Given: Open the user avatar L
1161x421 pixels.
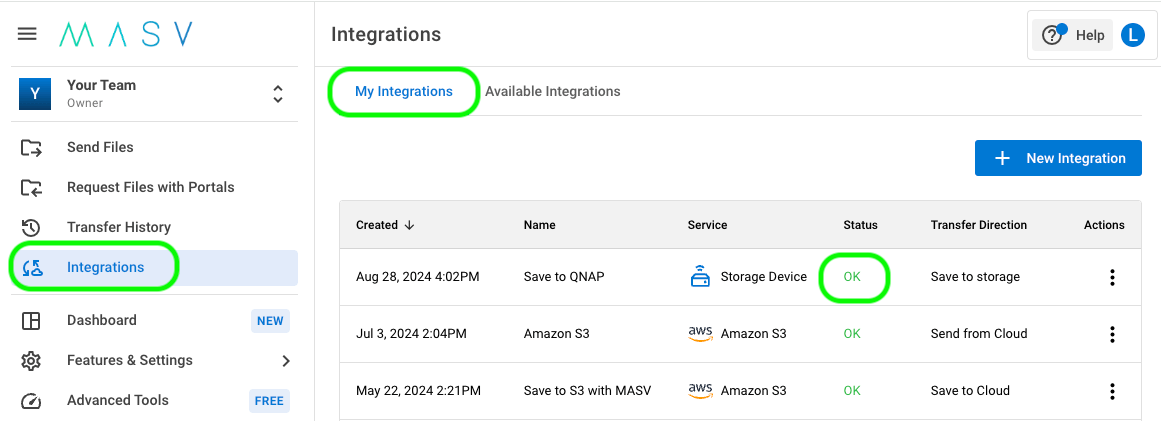Looking at the screenshot, I should (1132, 35).
